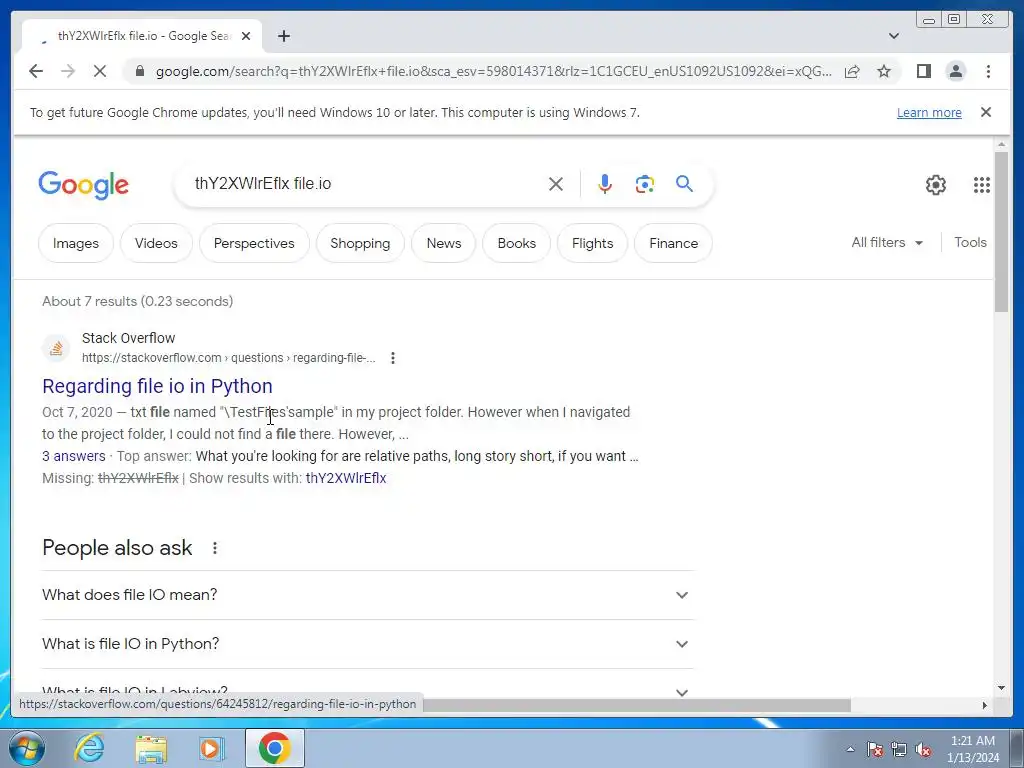Open a new tab with the plus button
This screenshot has width=1024, height=768.
coord(283,36)
